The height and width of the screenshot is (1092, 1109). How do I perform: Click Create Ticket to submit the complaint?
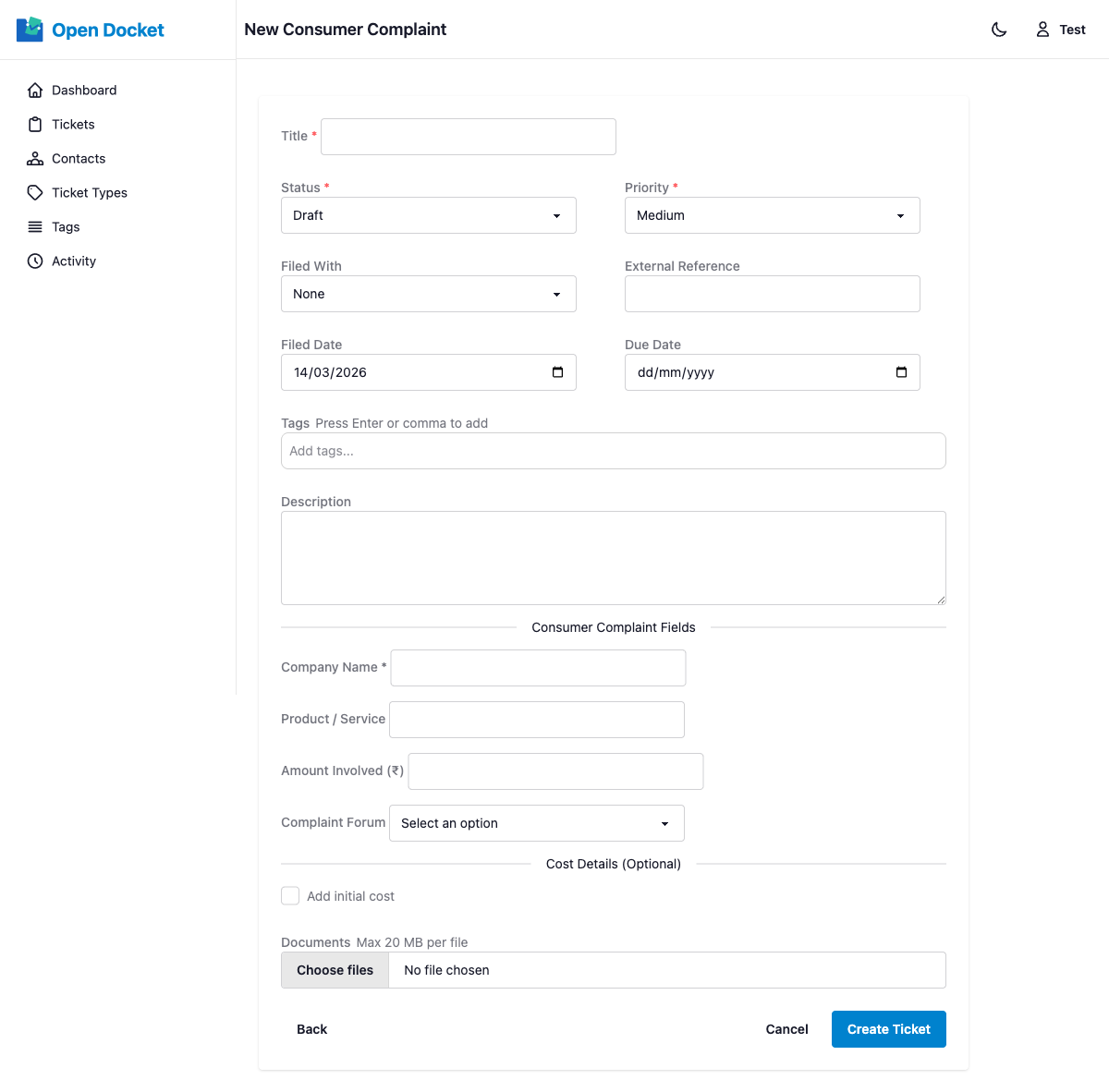[x=888, y=1028]
